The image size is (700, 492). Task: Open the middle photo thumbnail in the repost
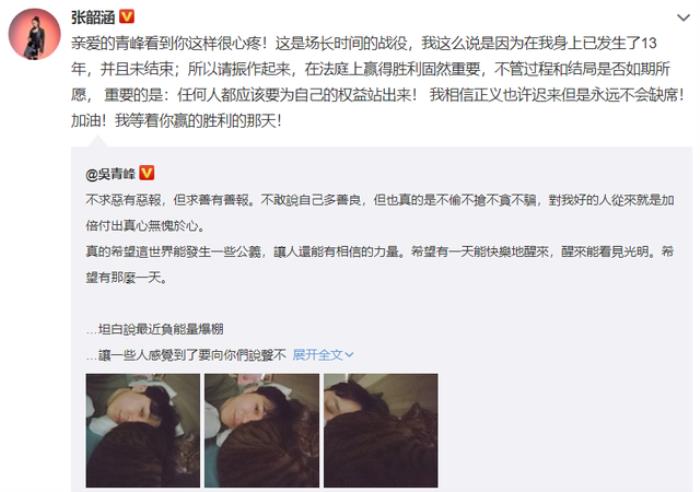tap(262, 430)
